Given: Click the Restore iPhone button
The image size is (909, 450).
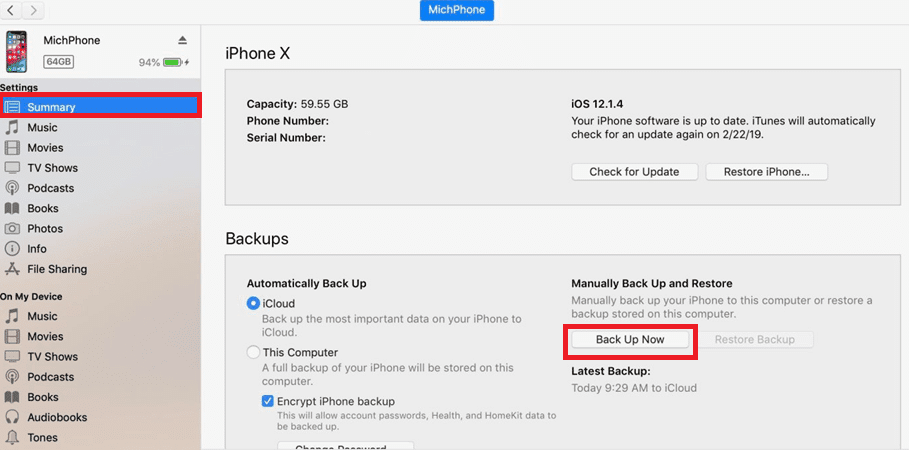Looking at the screenshot, I should 766,172.
